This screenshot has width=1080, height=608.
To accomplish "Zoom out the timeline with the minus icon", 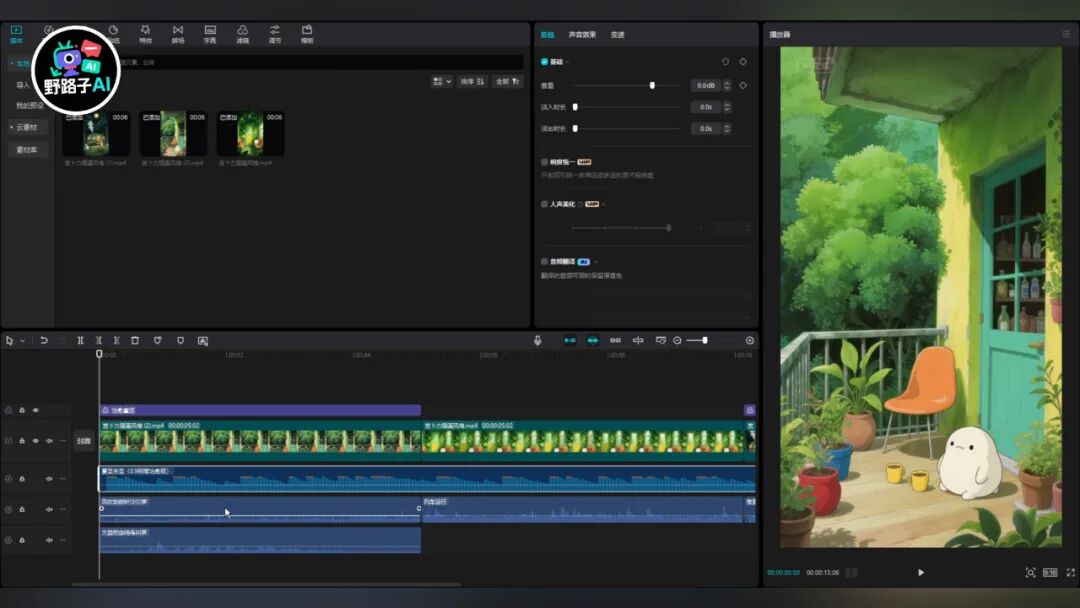I will coord(677,340).
